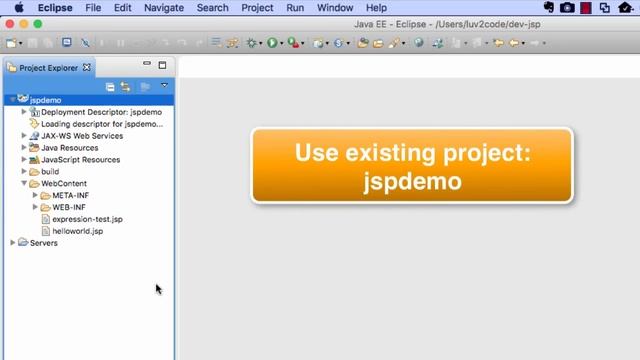Open the Run menu
This screenshot has height=360, width=640.
pos(295,8)
